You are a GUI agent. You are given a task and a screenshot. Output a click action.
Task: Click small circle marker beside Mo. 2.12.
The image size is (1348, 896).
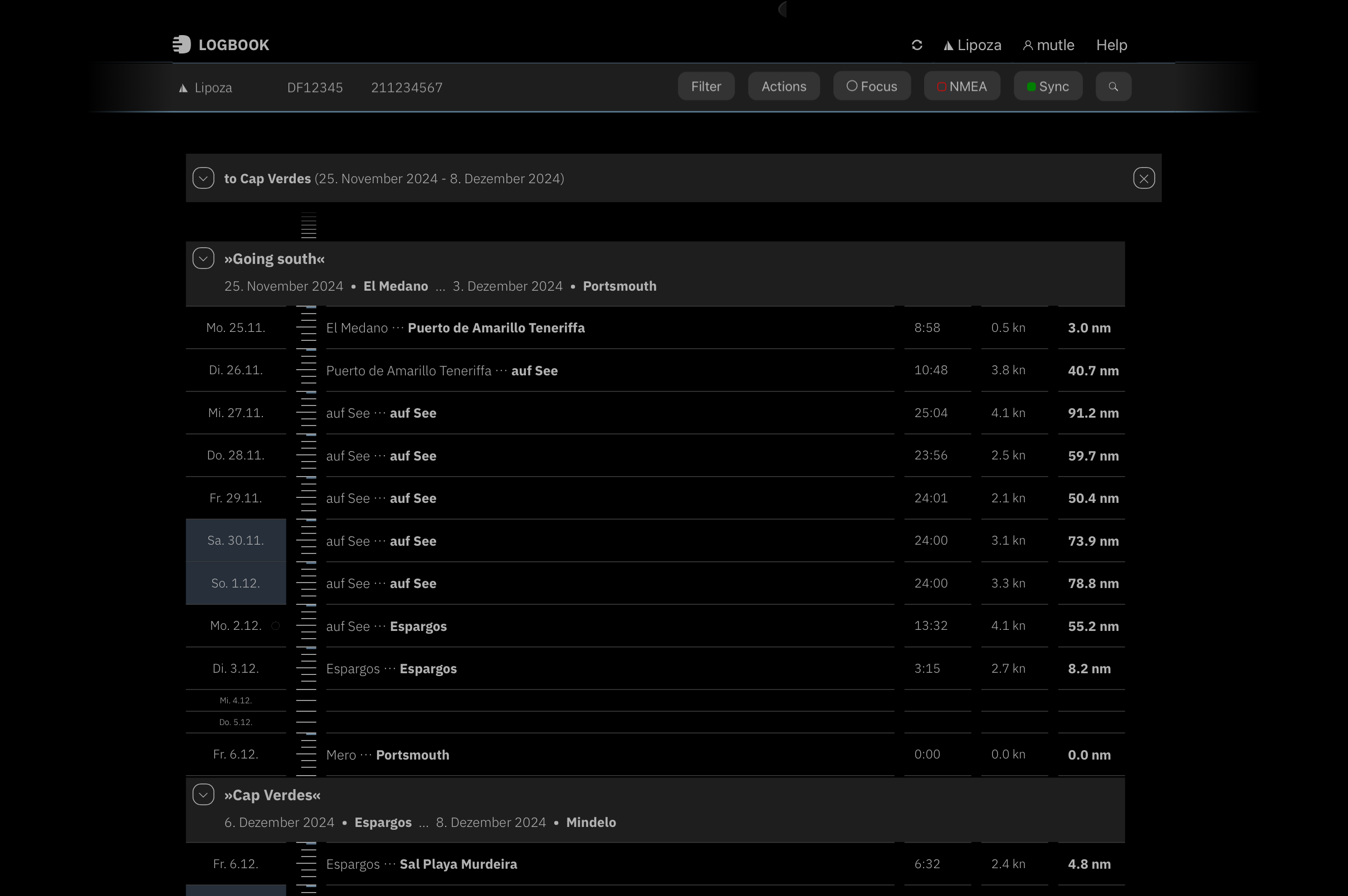tap(275, 626)
